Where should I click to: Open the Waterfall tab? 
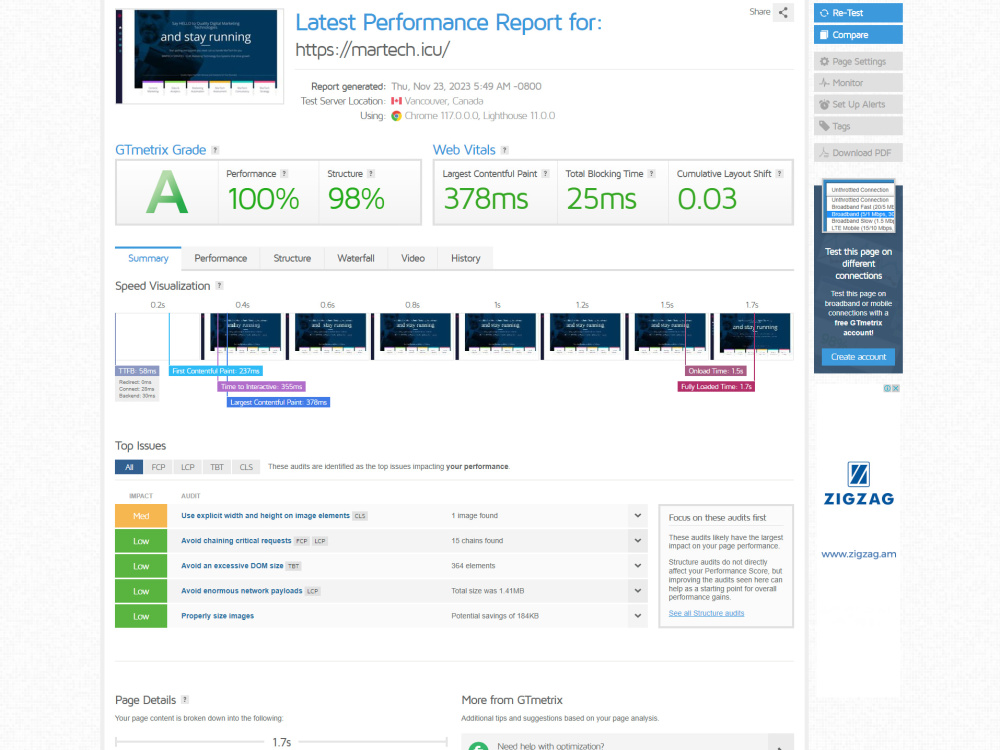coord(356,258)
